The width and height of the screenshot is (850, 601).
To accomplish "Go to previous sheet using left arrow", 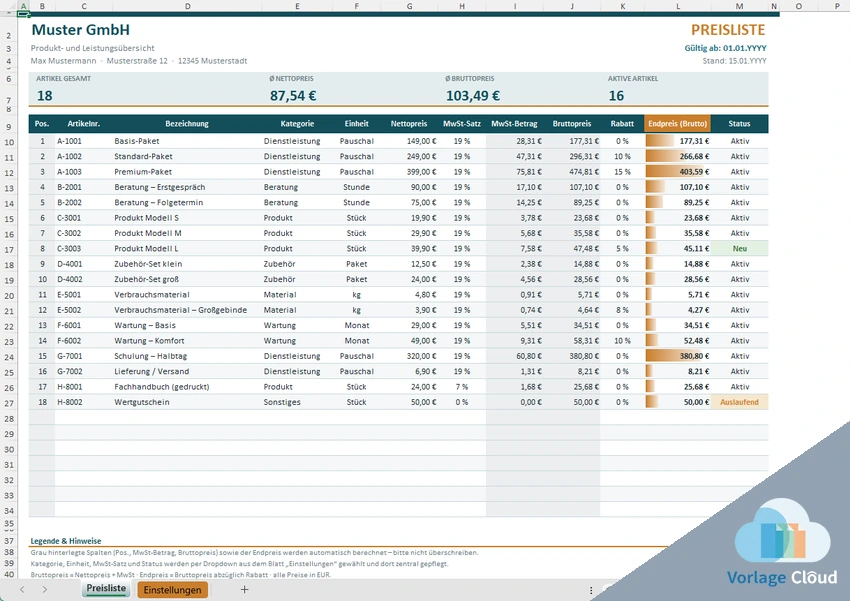I will (x=22, y=590).
